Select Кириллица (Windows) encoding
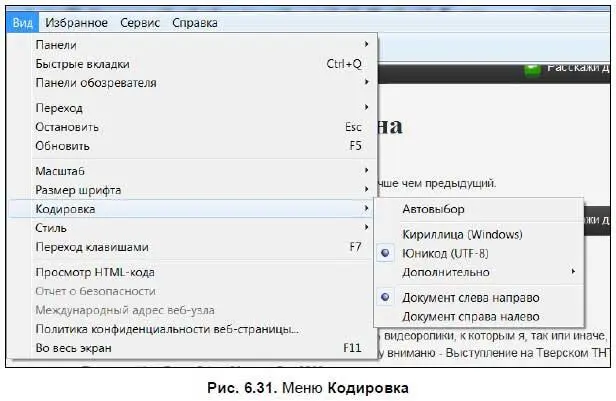Viewport: 616px width, 401px height. pos(462,235)
